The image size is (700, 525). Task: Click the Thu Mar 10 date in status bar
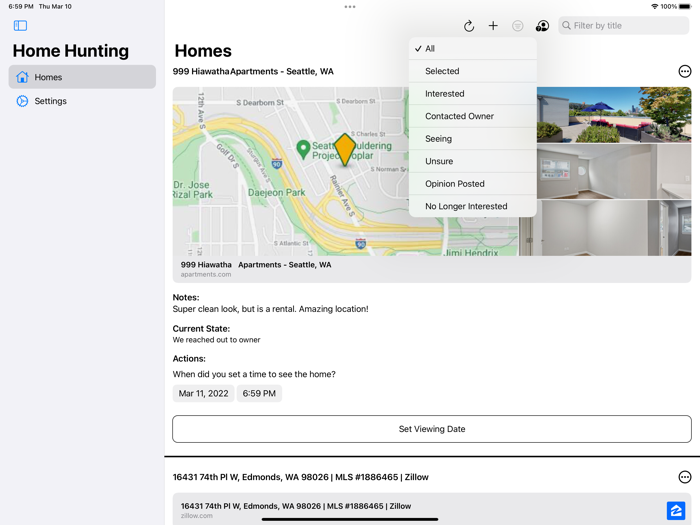pos(55,7)
